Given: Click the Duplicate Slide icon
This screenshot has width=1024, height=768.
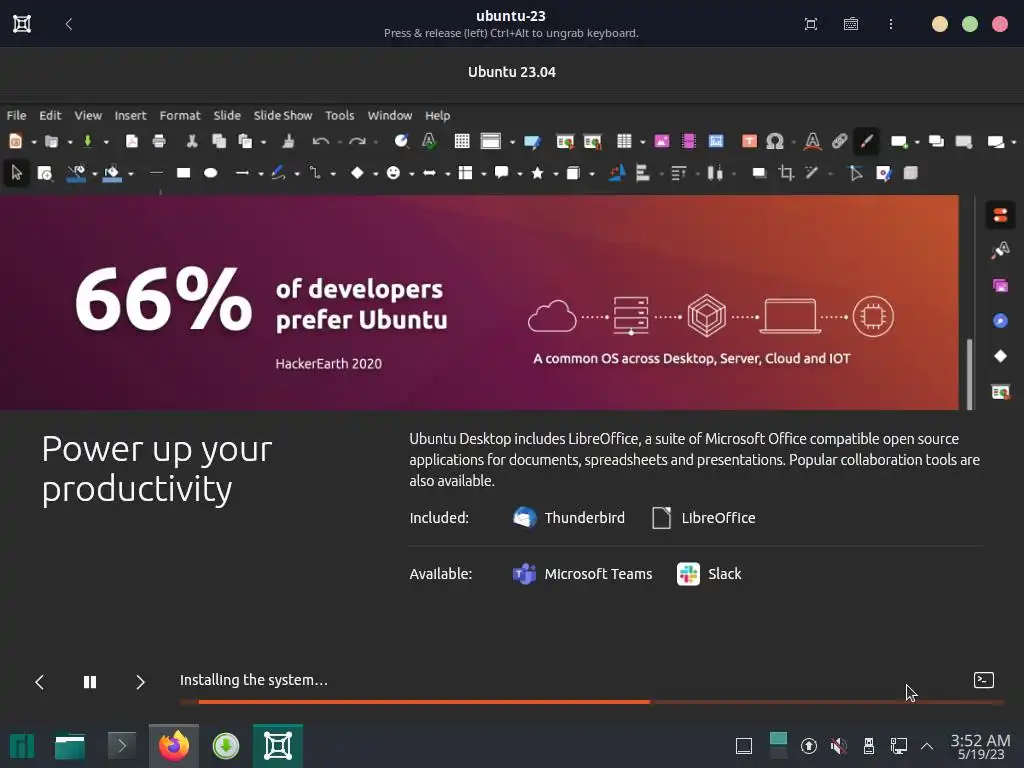Looking at the screenshot, I should point(936,141).
